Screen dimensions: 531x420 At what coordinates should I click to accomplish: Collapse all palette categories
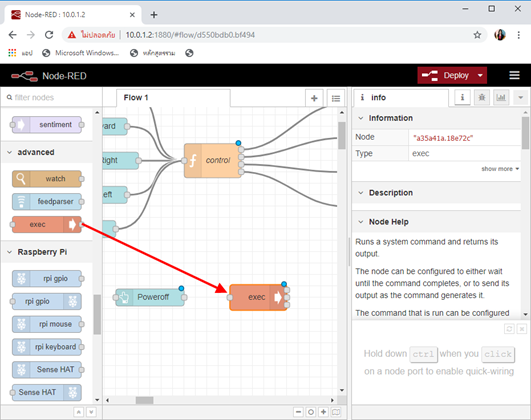pyautogui.click(x=79, y=412)
